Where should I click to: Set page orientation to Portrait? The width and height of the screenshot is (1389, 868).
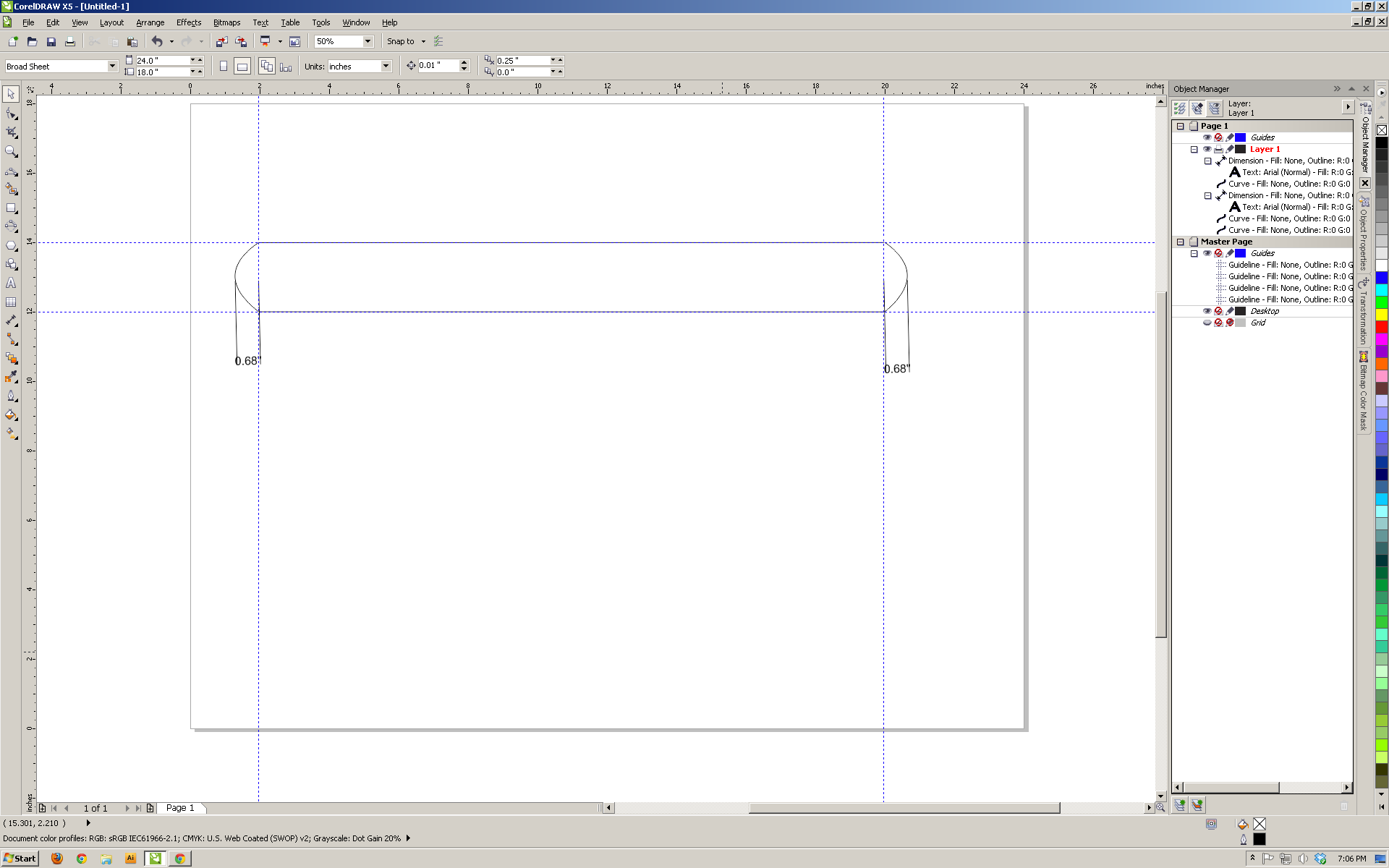[x=224, y=66]
